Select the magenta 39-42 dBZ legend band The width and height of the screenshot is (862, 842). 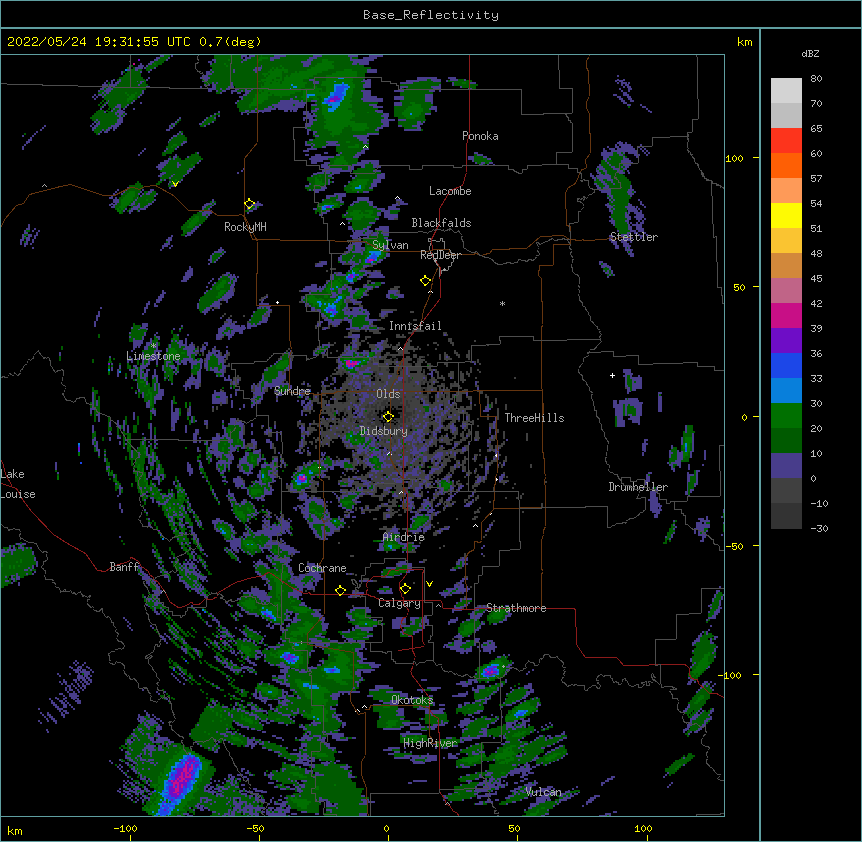(x=786, y=315)
